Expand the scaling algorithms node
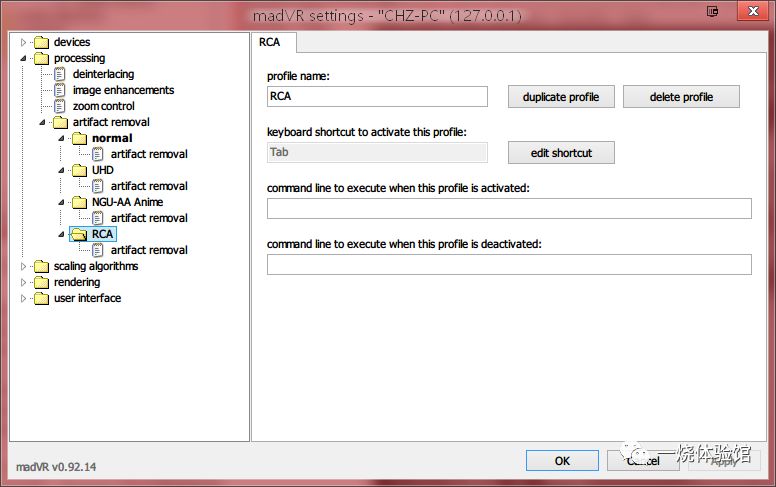Viewport: 776px width, 487px height. 23,267
